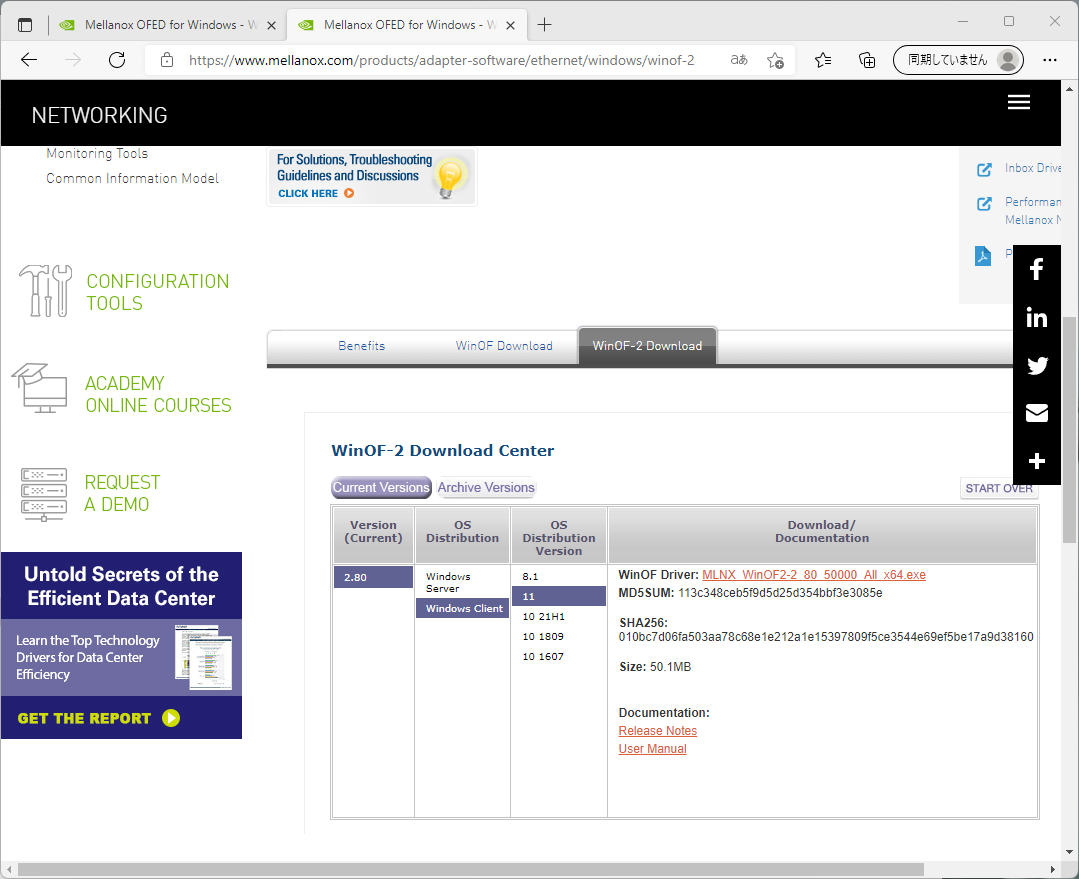Close the active Mellanox OFED tab
Image resolution: width=1079 pixels, height=879 pixels.
pyautogui.click(x=511, y=25)
